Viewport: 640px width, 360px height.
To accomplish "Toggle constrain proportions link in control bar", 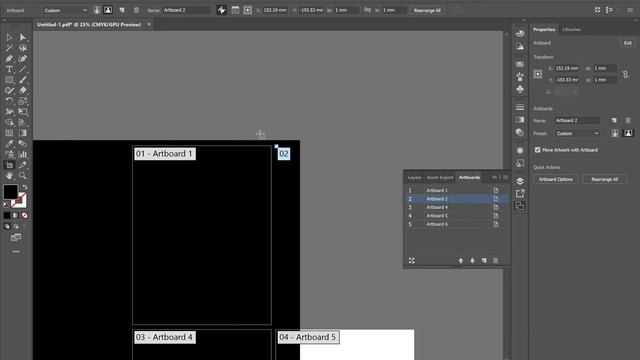I will [x=367, y=10].
